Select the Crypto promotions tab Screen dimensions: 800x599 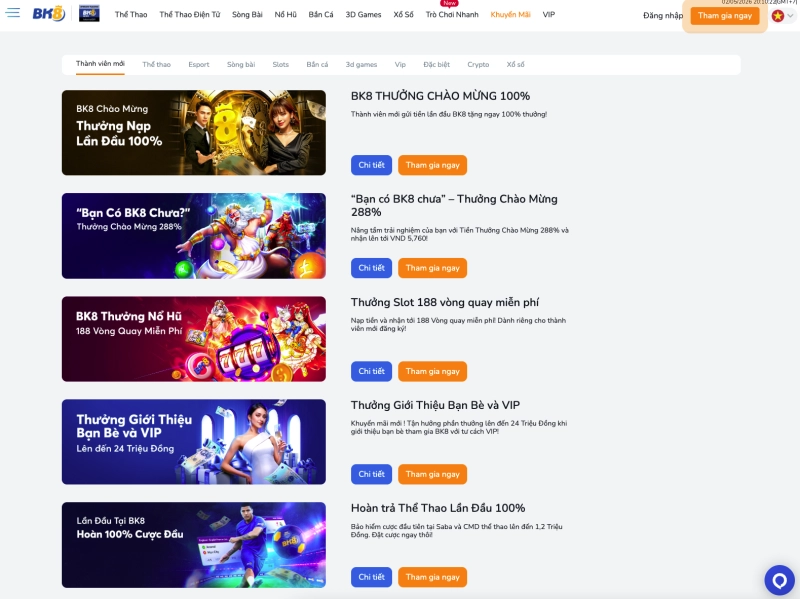[x=478, y=65]
